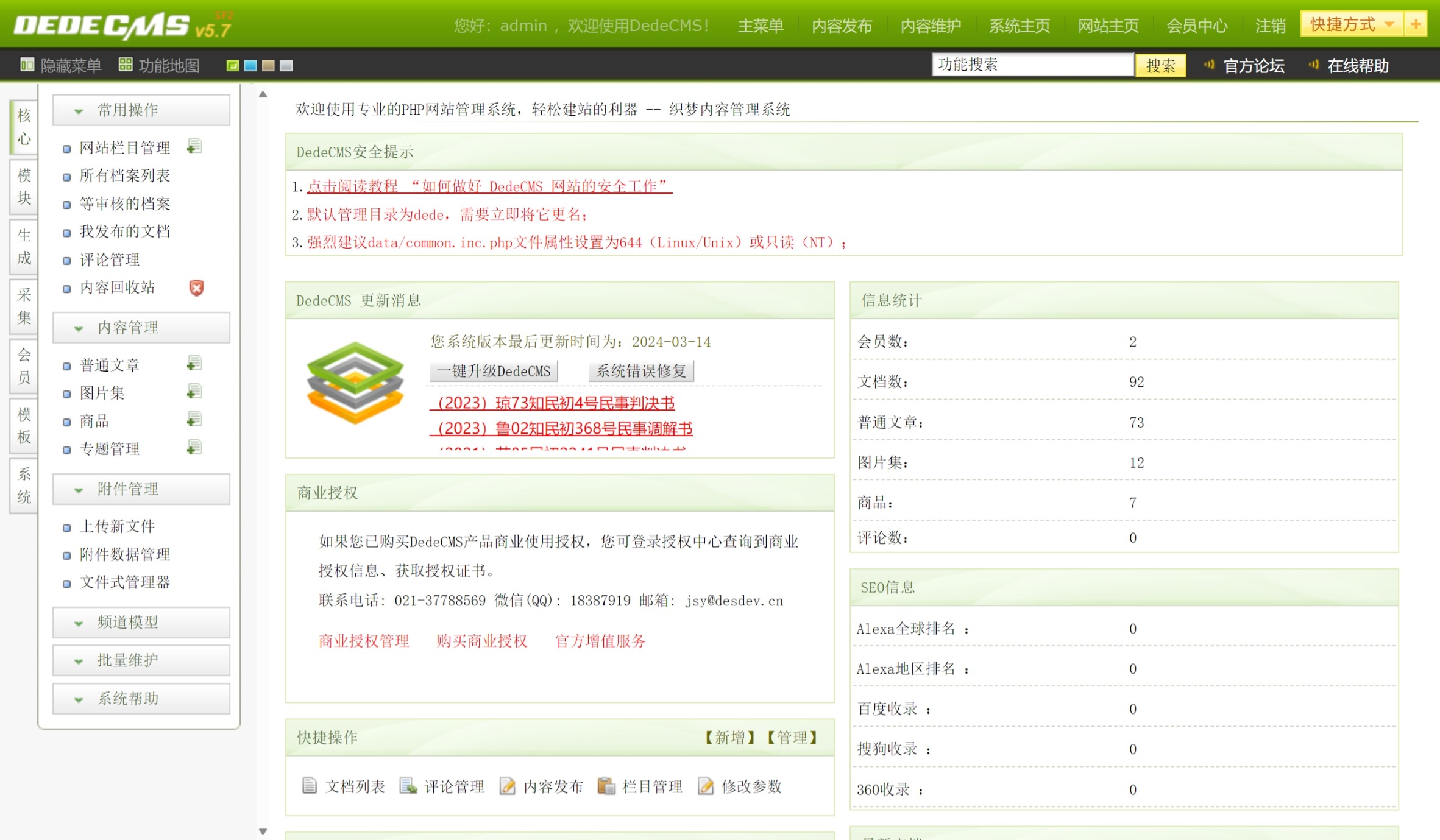Open 主菜单 in top navigation

760,26
